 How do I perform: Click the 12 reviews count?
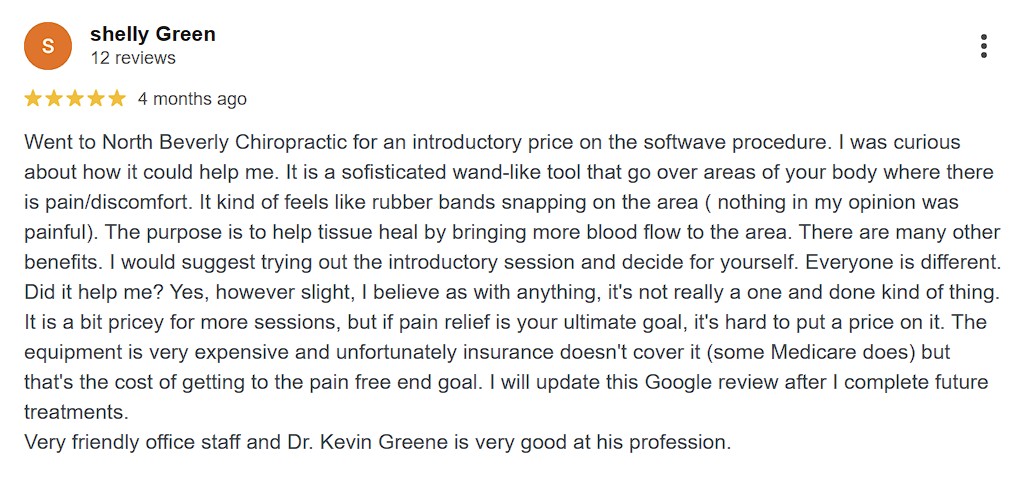133,58
